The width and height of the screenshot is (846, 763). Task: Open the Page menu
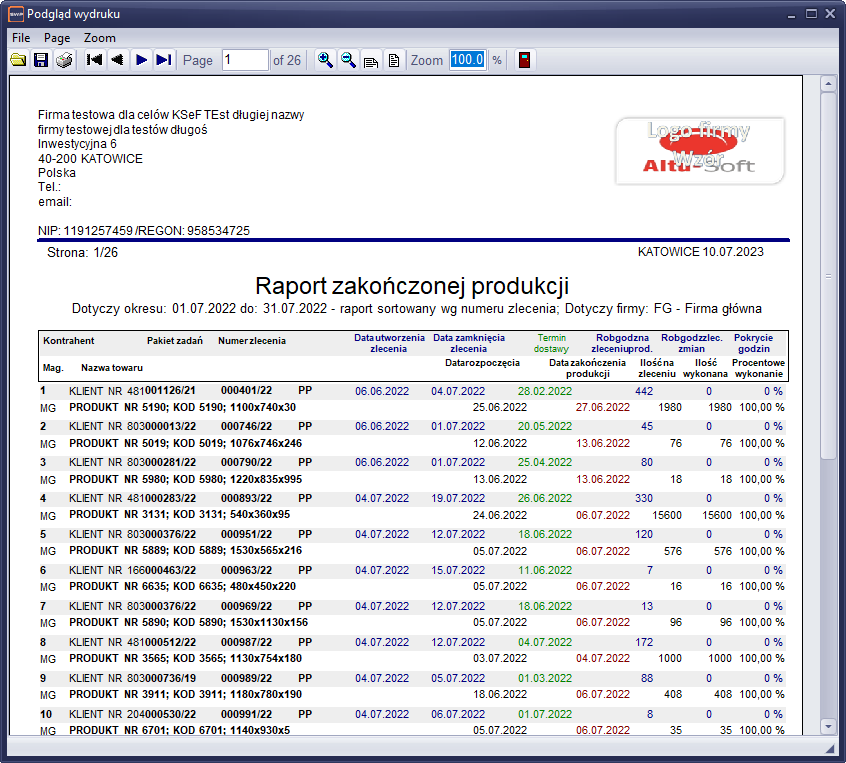[x=57, y=37]
